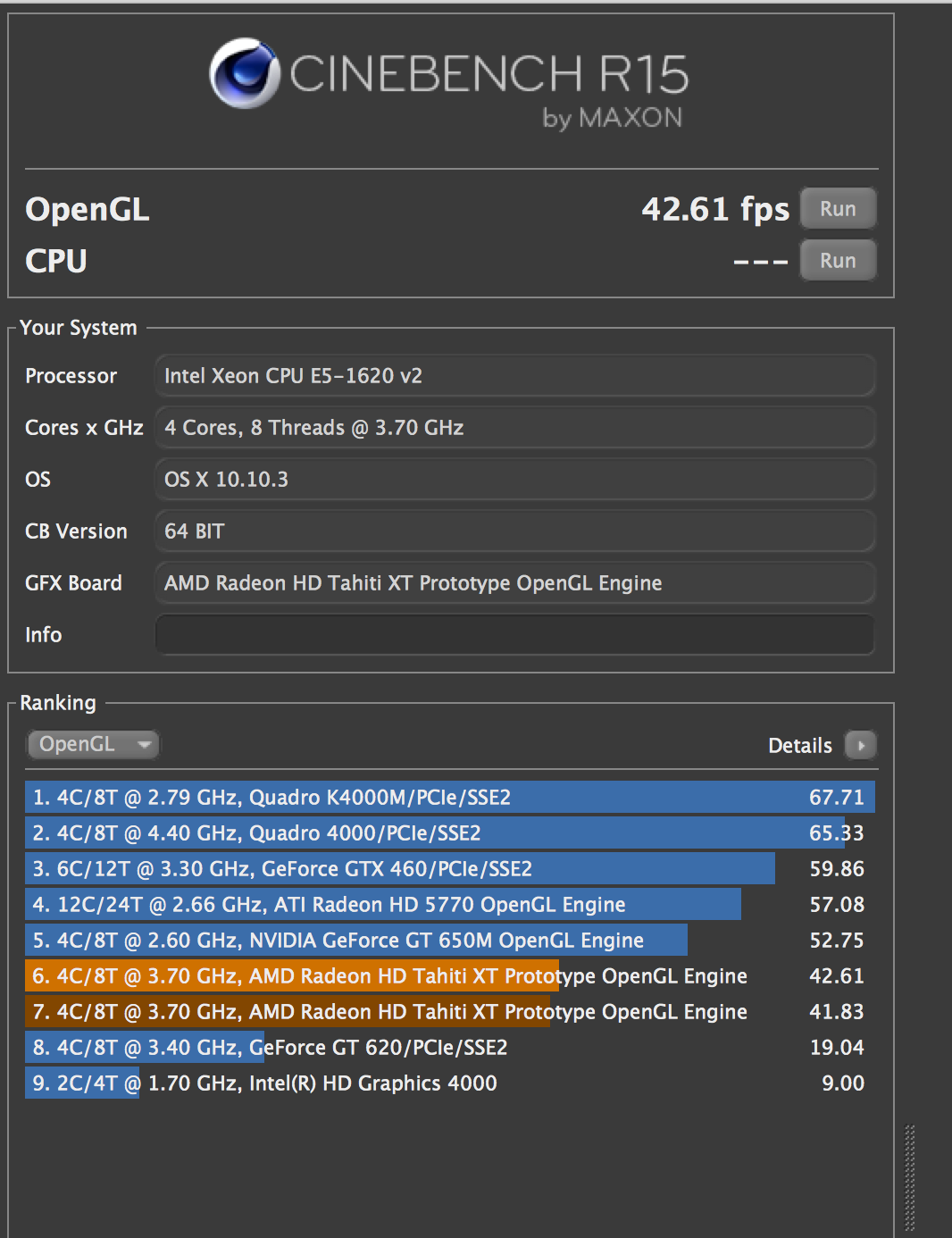
Task: Click the Info text field
Action: (514, 635)
